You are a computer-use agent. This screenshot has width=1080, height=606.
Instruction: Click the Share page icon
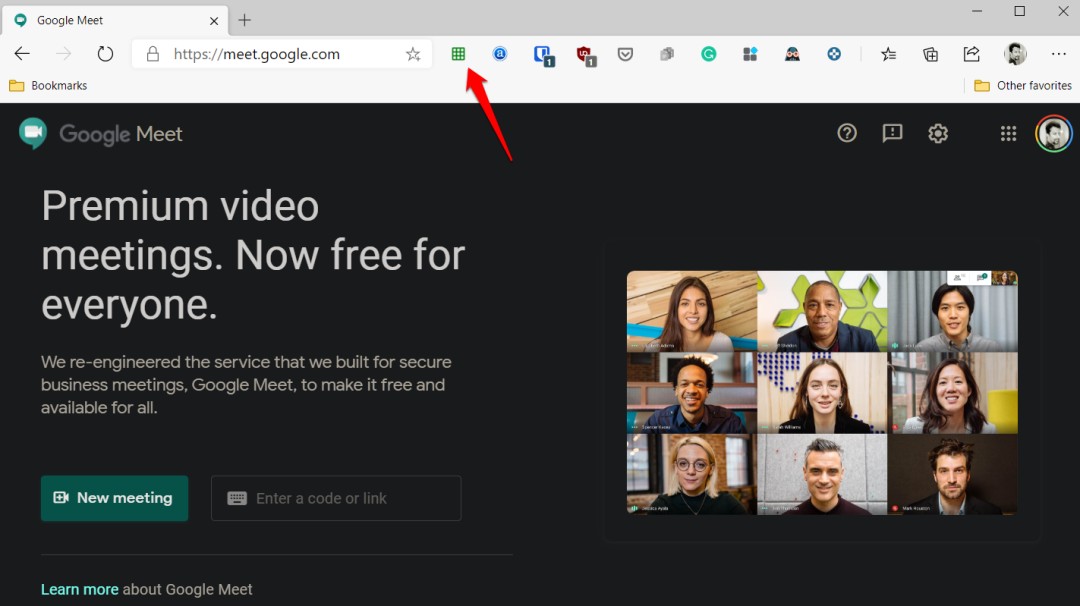coord(971,54)
